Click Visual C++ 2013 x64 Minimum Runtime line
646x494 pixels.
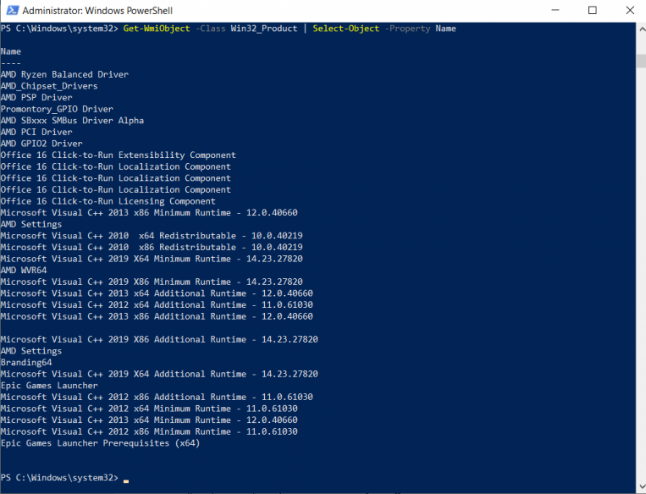[149, 420]
